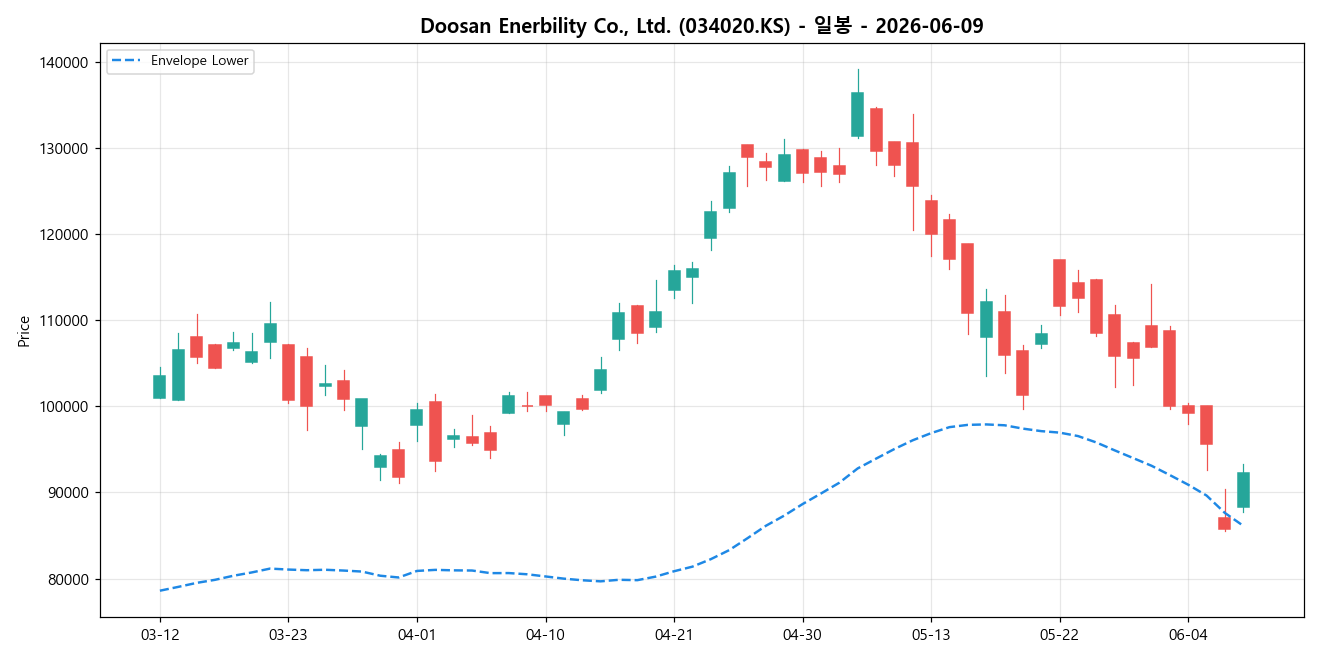Click the 04-30 x-axis date label
This screenshot has width=1320, height=660.
(x=802, y=635)
